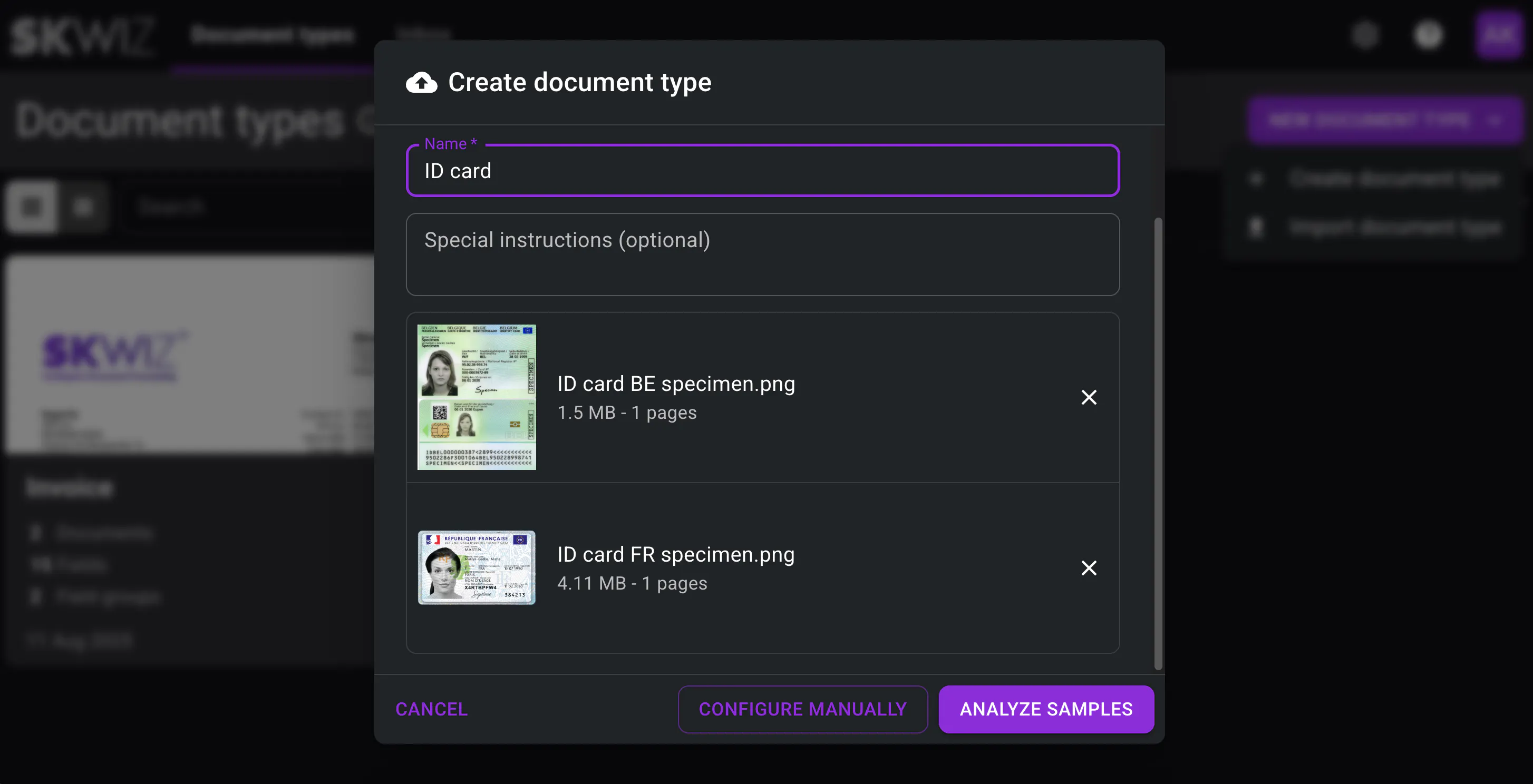Screen dimensions: 1533x784
Task: Cancel the document type creation
Action: pos(431,709)
